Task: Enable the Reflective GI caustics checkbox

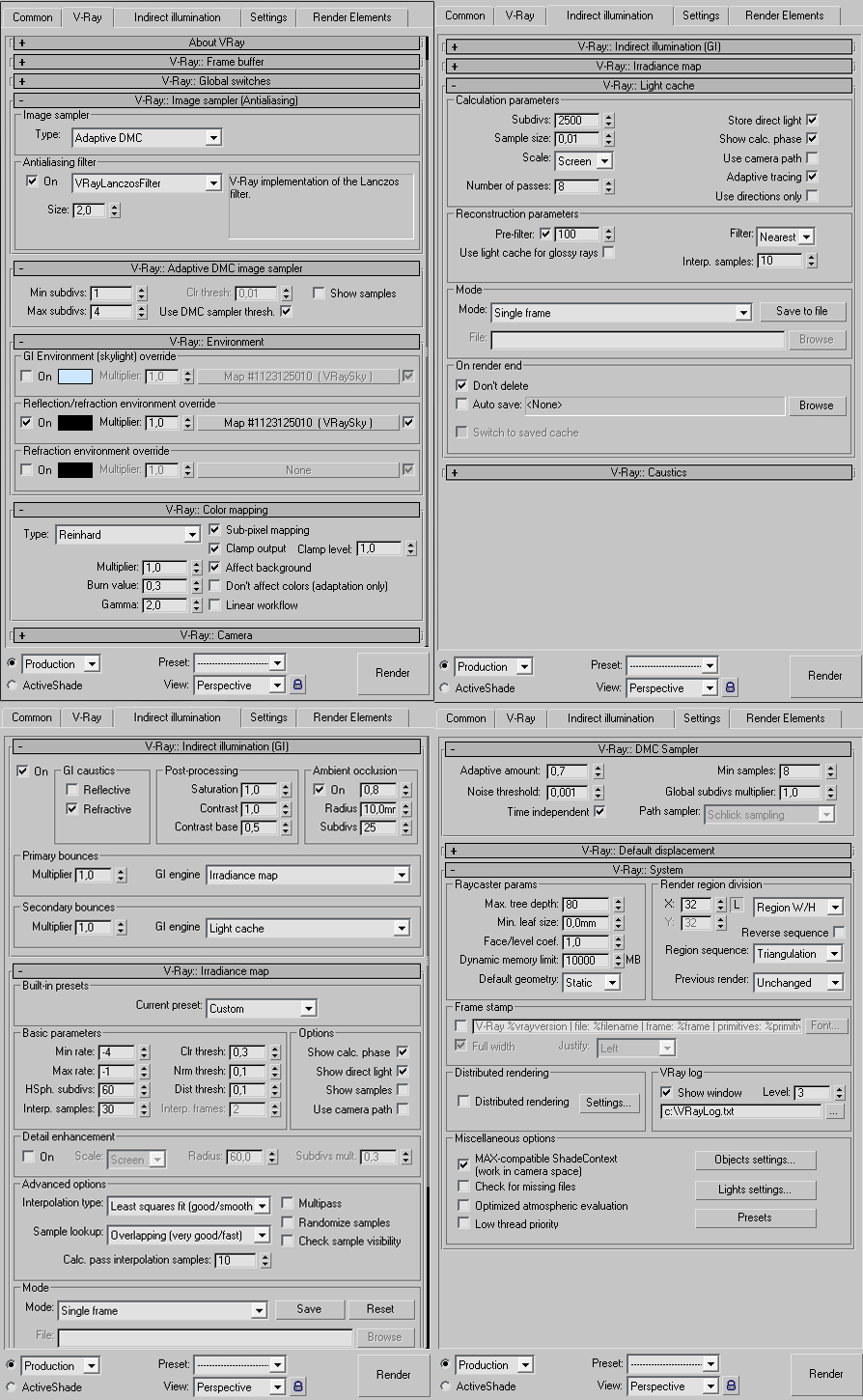Action: coord(72,790)
